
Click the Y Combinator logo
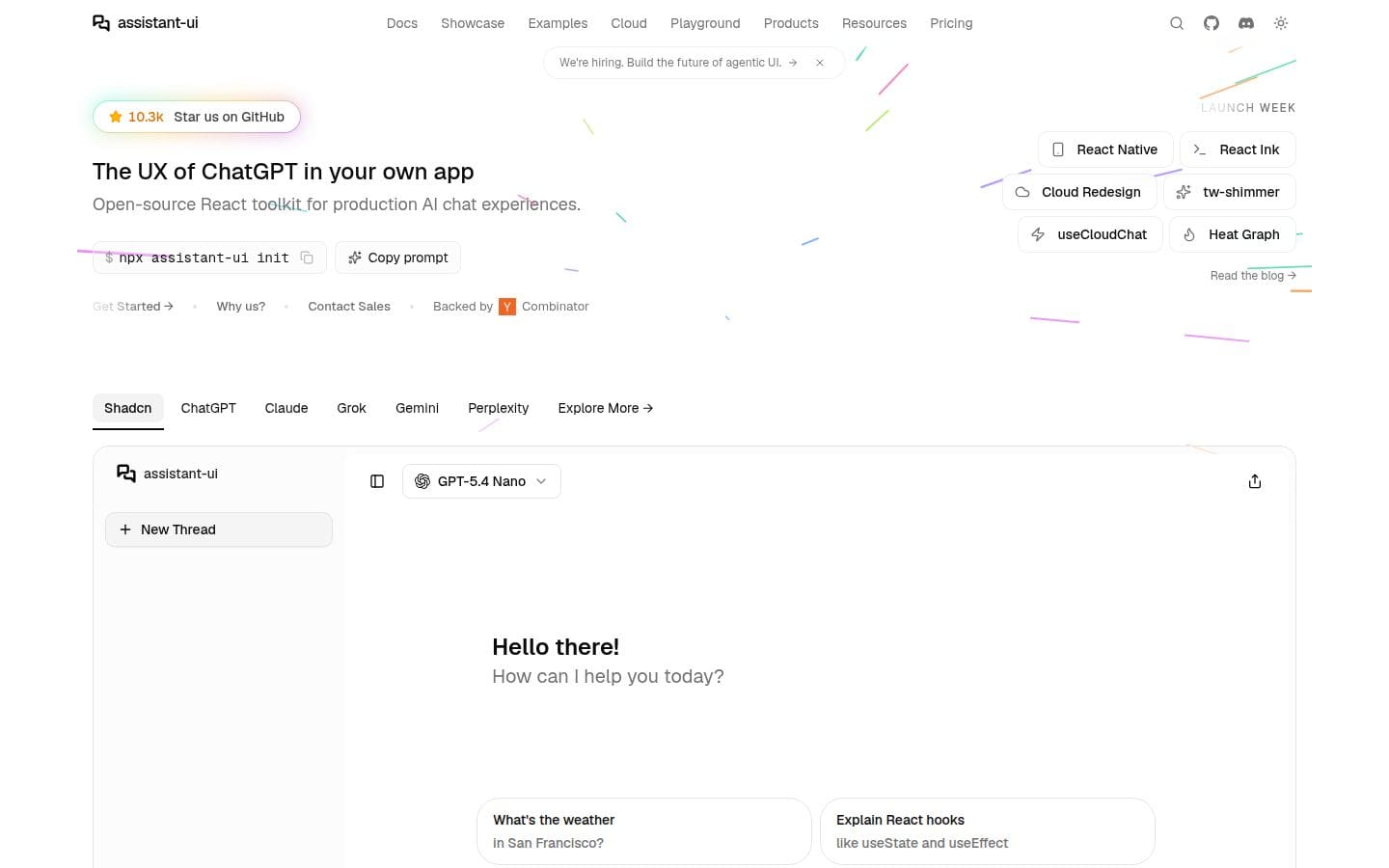[x=507, y=307]
